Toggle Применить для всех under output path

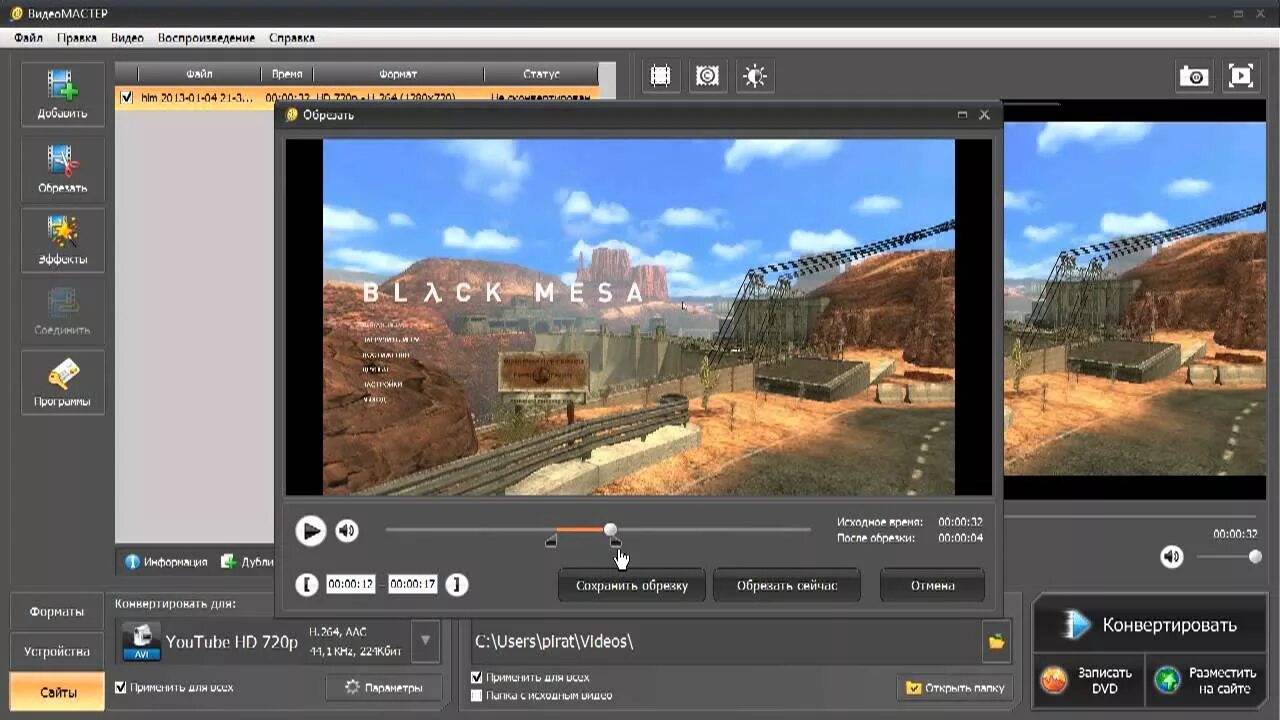477,677
